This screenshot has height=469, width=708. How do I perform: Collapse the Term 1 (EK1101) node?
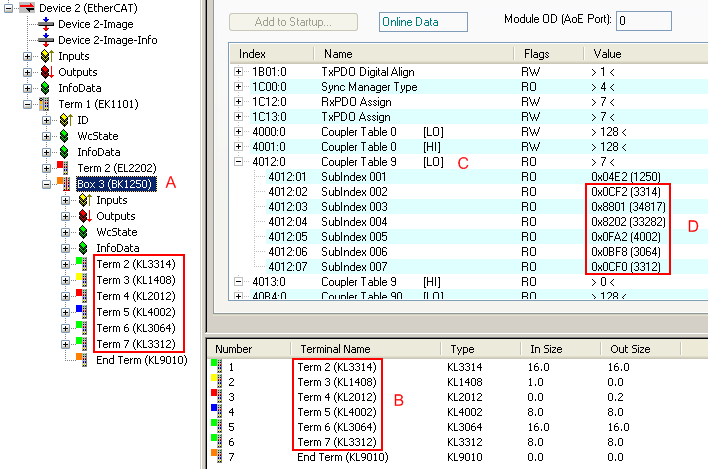27,104
